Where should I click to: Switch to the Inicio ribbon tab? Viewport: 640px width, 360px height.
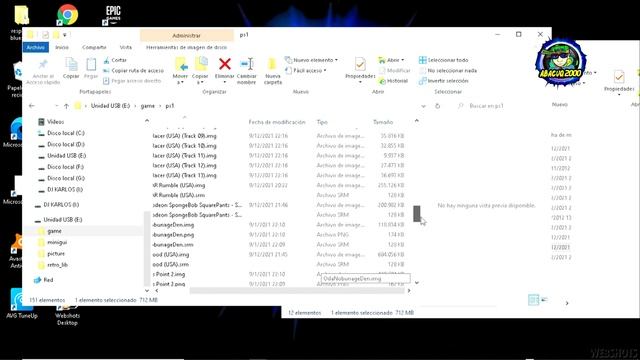tap(62, 47)
